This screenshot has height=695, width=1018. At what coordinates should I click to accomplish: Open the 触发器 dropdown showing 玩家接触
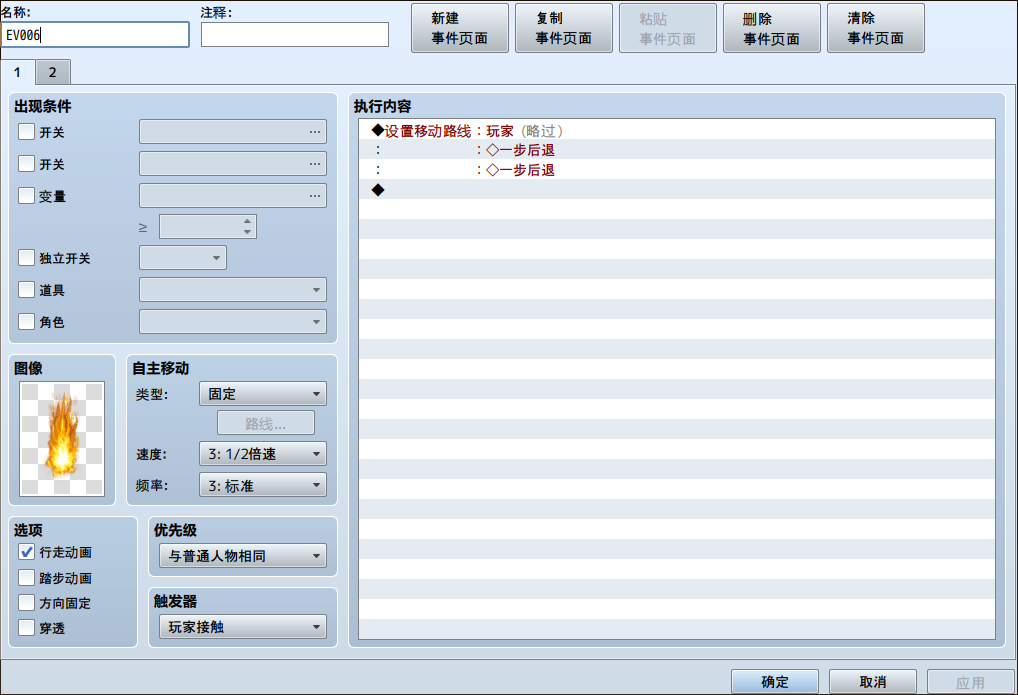click(243, 627)
